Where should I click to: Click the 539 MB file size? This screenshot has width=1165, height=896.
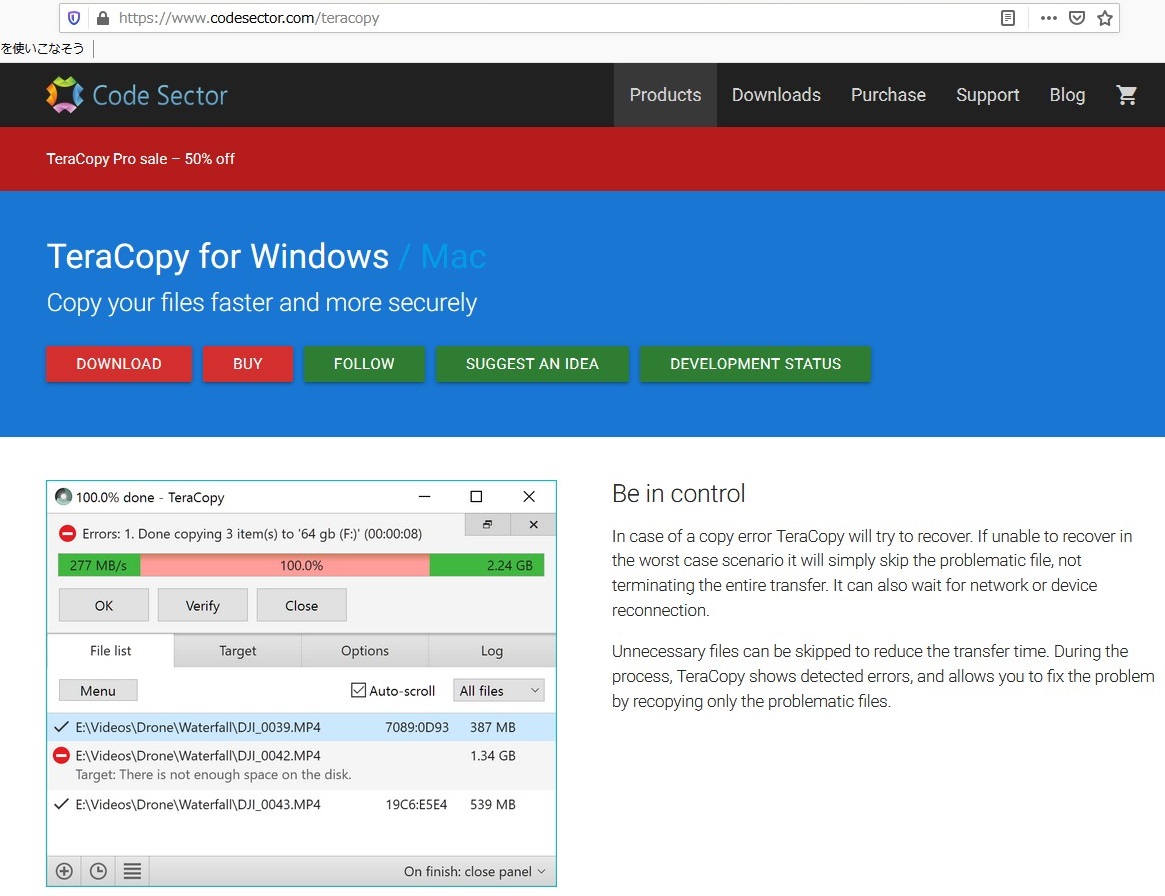(x=493, y=804)
